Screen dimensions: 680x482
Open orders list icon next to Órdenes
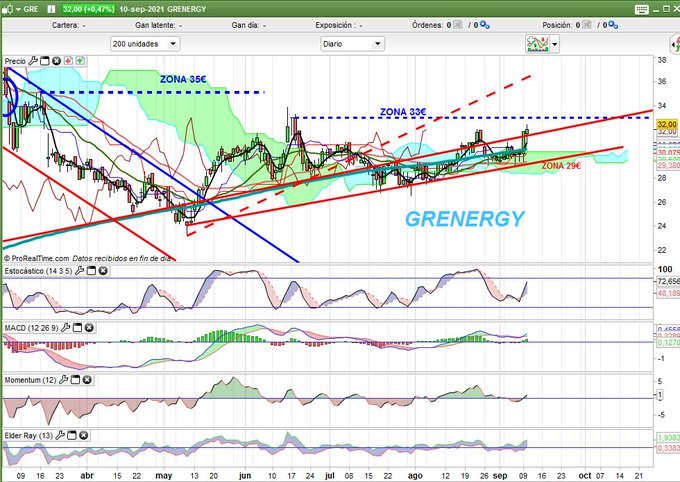click(x=458, y=25)
